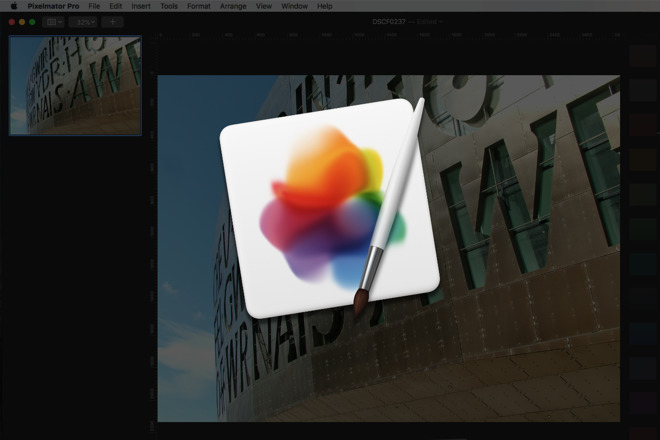Screen dimensions: 660x440
Task: Open the Tools menu
Action: (169, 6)
